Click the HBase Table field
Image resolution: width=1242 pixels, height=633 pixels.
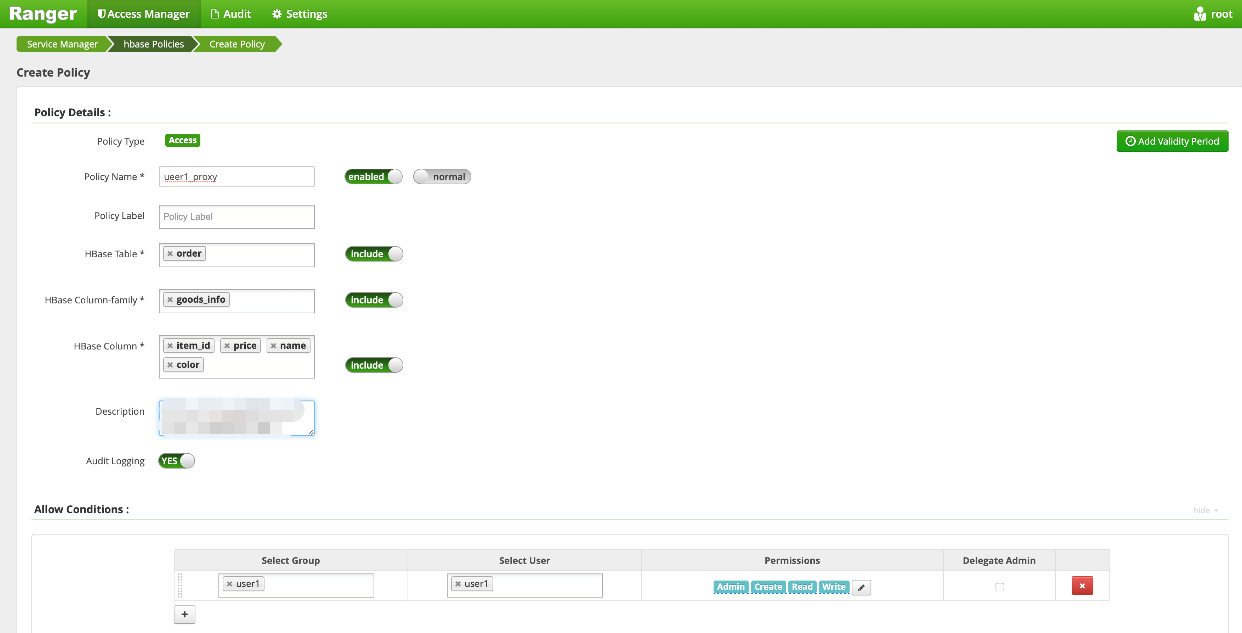click(236, 254)
